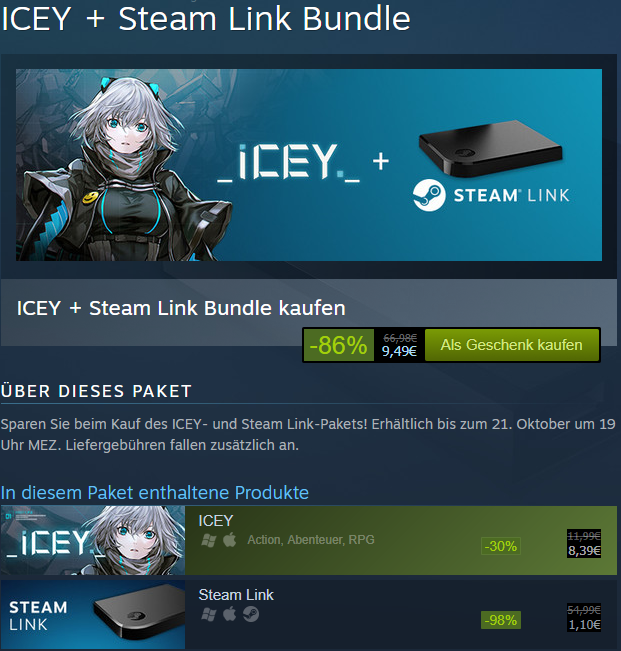
Task: Click the -30% discount on ICEY
Action: tap(501, 546)
